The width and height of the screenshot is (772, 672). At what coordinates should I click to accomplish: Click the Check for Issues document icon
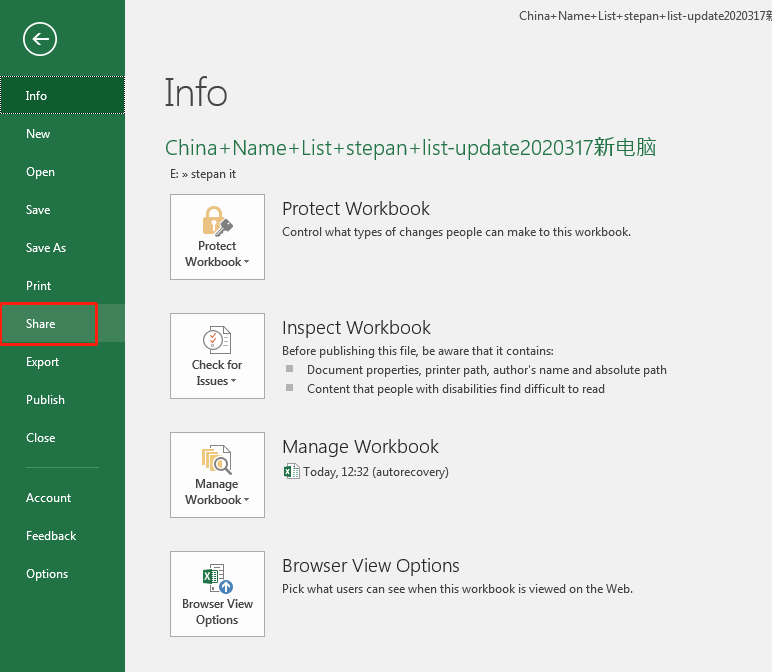pos(217,340)
